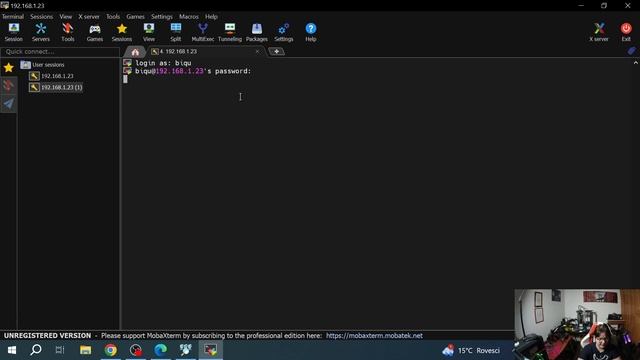This screenshot has height=360, width=640.
Task: Open the Tunneling toolbar icon
Action: tap(230, 32)
